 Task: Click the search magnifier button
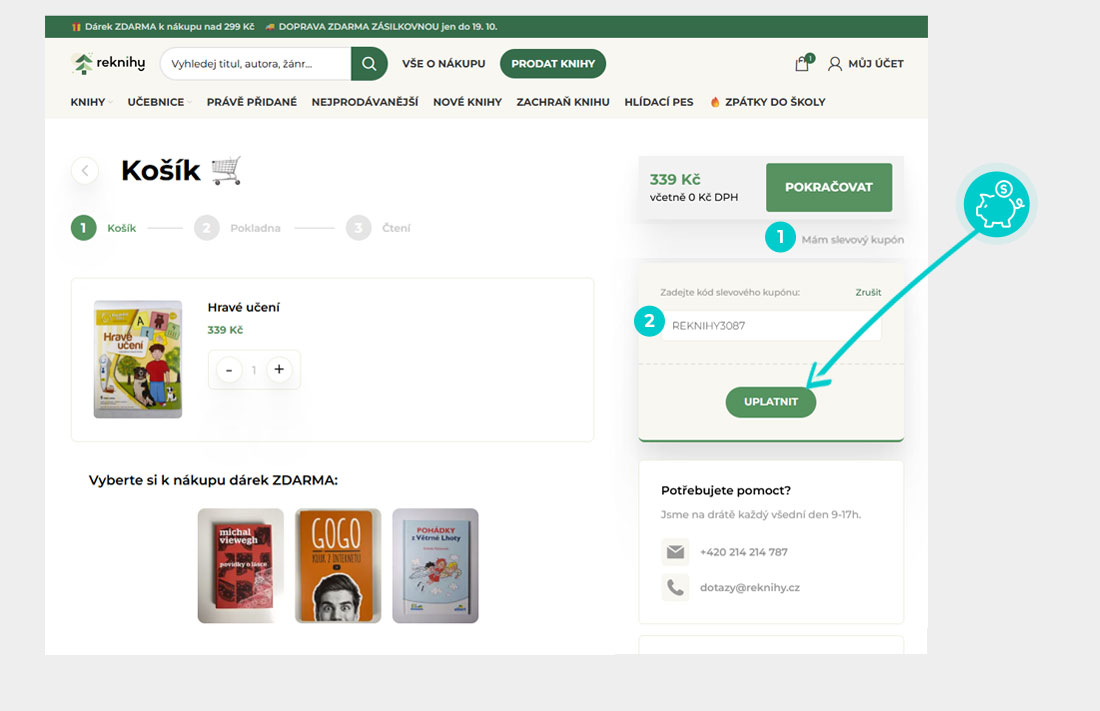point(369,64)
